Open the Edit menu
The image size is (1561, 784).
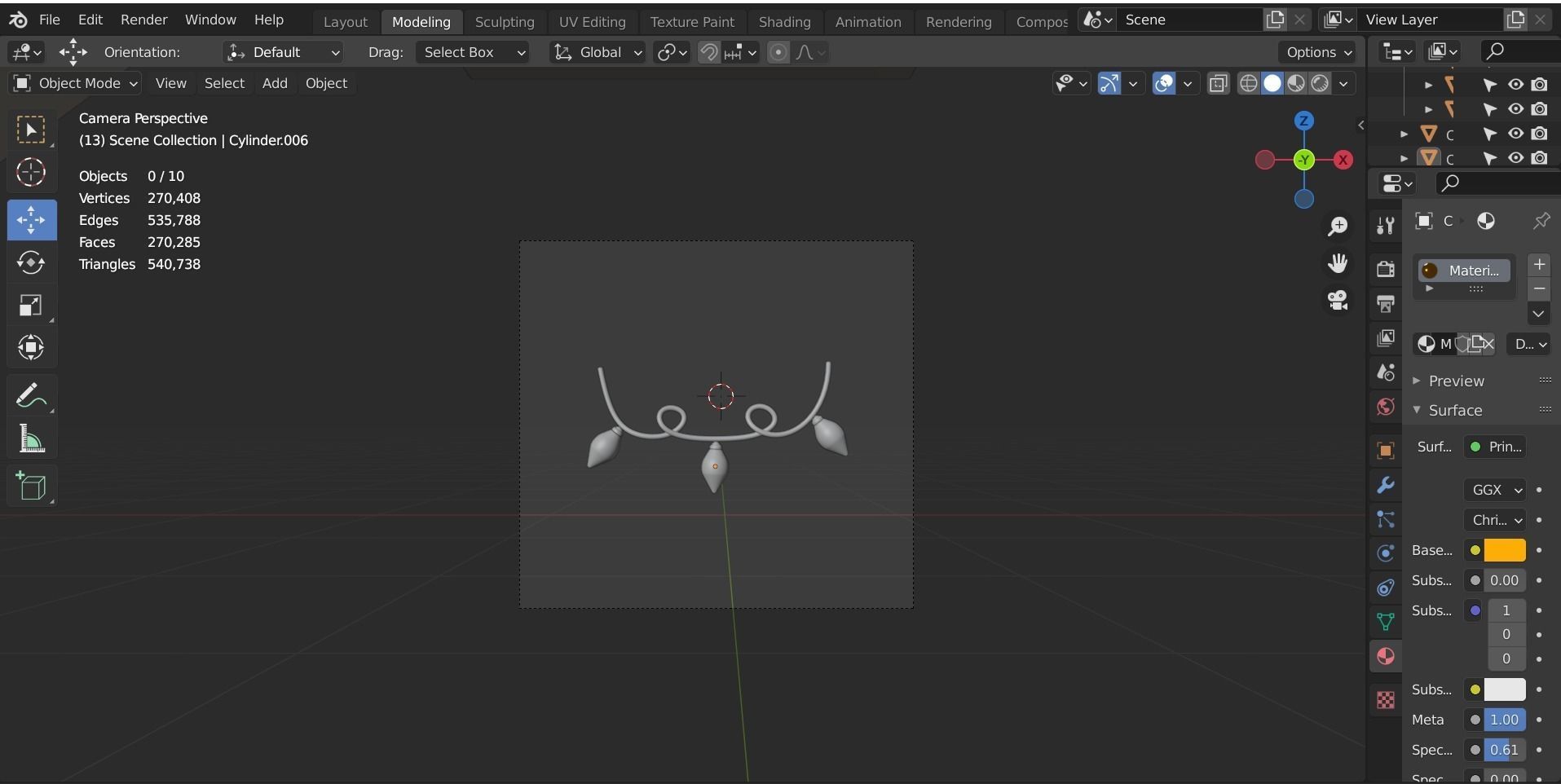[x=90, y=20]
